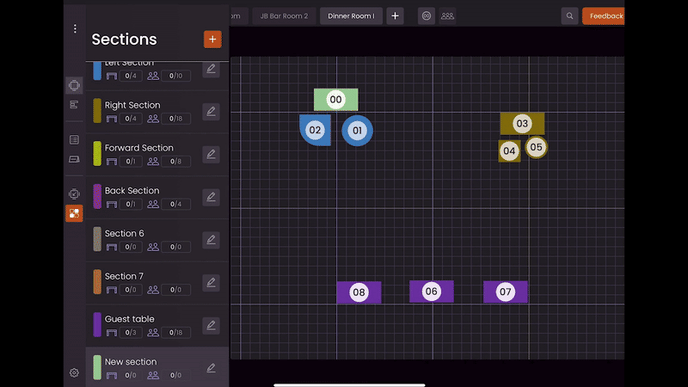
Task: Select table 03 on the floor plan
Action: (522, 124)
